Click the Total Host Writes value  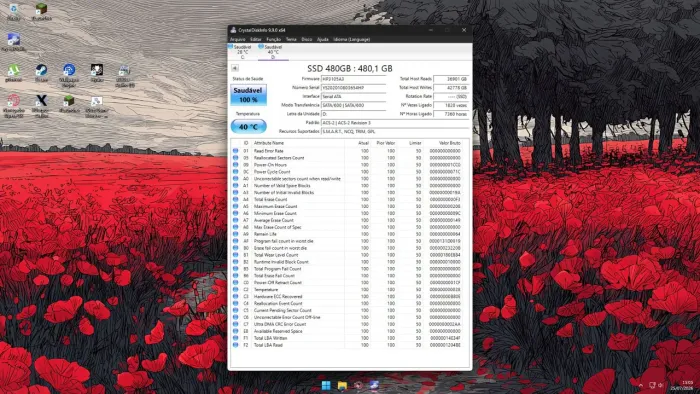pyautogui.click(x=451, y=87)
